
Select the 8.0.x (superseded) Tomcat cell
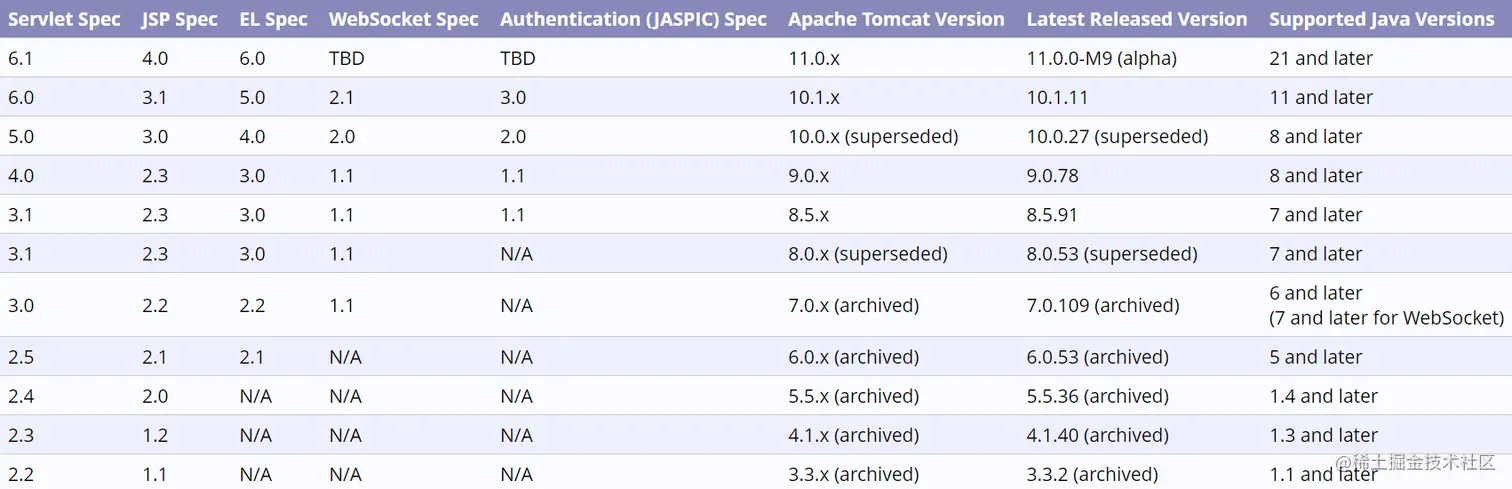(868, 253)
